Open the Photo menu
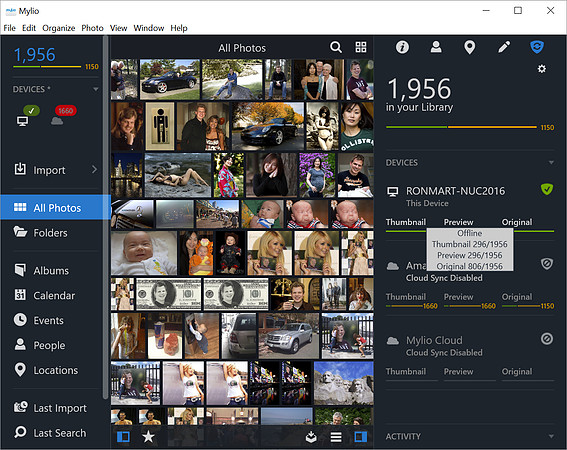The width and height of the screenshot is (567, 450). [x=92, y=28]
